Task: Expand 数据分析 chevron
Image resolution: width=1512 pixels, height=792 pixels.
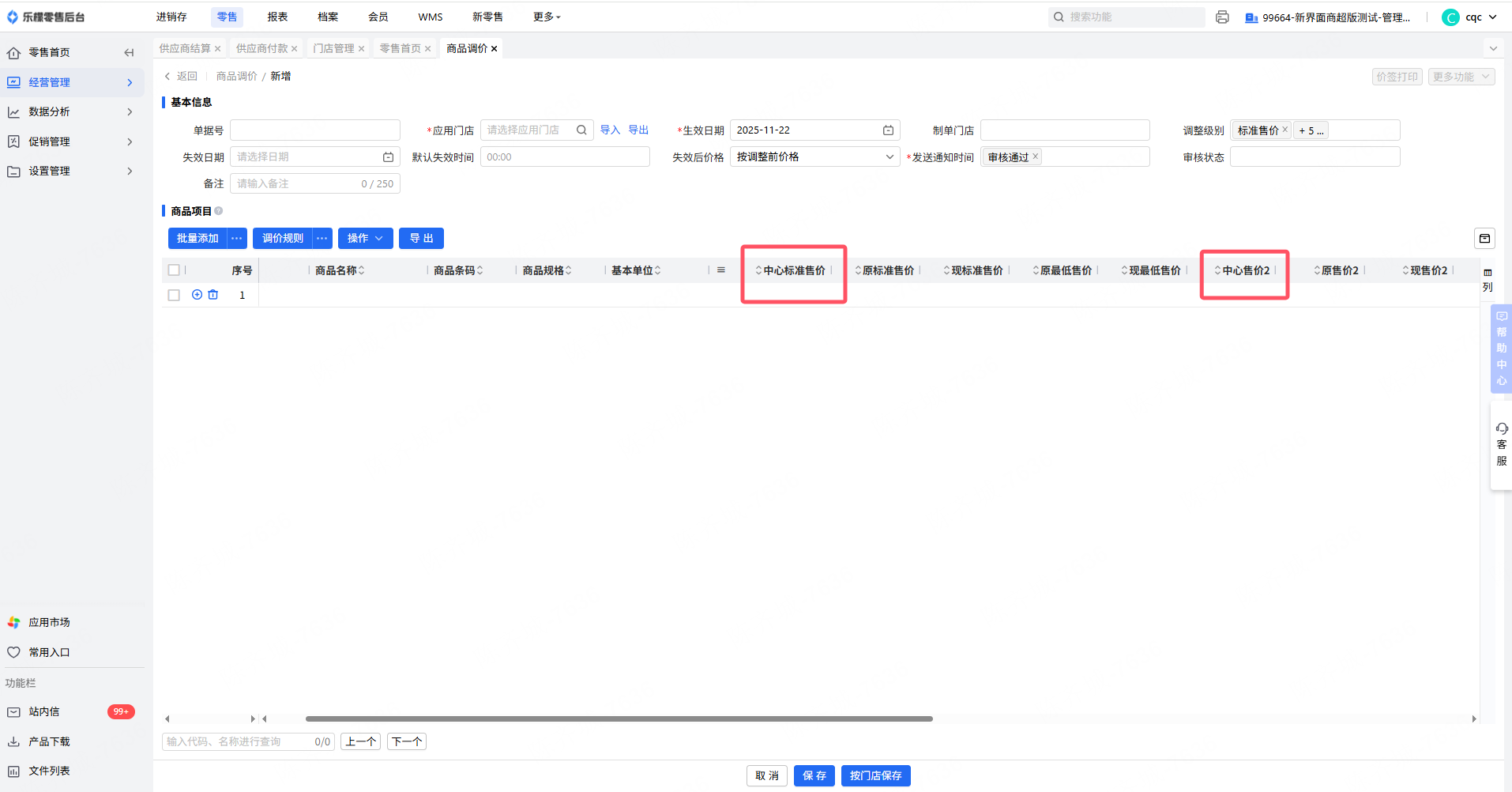Action: click(130, 112)
